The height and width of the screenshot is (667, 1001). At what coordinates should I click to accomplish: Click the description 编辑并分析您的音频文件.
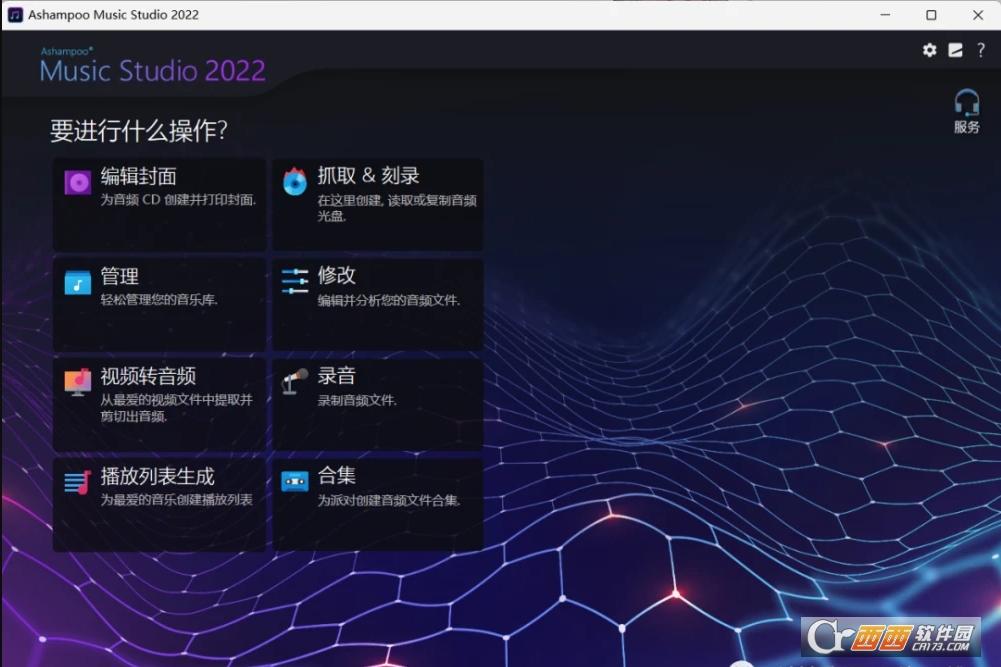pyautogui.click(x=389, y=300)
